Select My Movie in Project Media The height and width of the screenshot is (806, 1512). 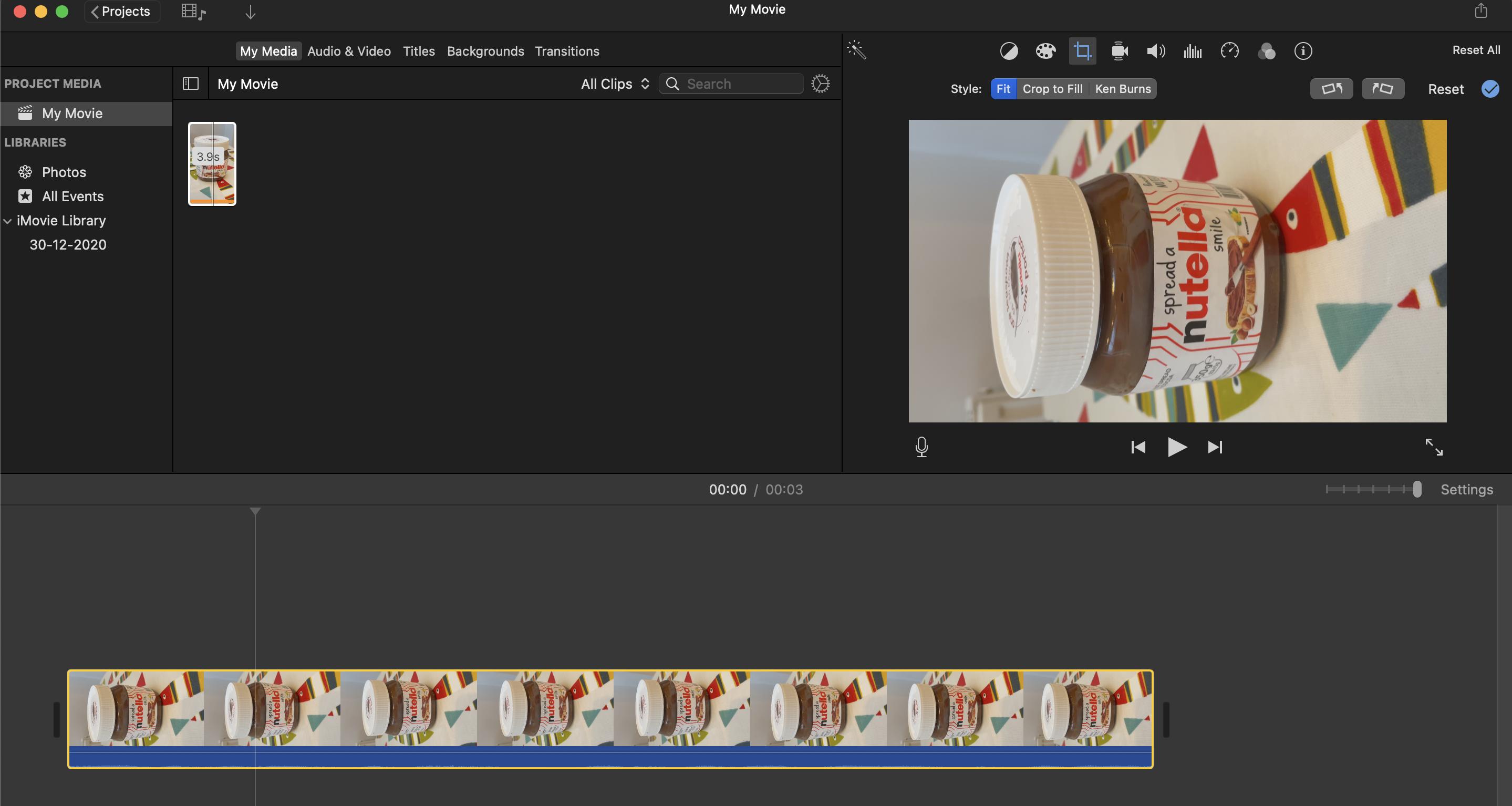point(86,113)
